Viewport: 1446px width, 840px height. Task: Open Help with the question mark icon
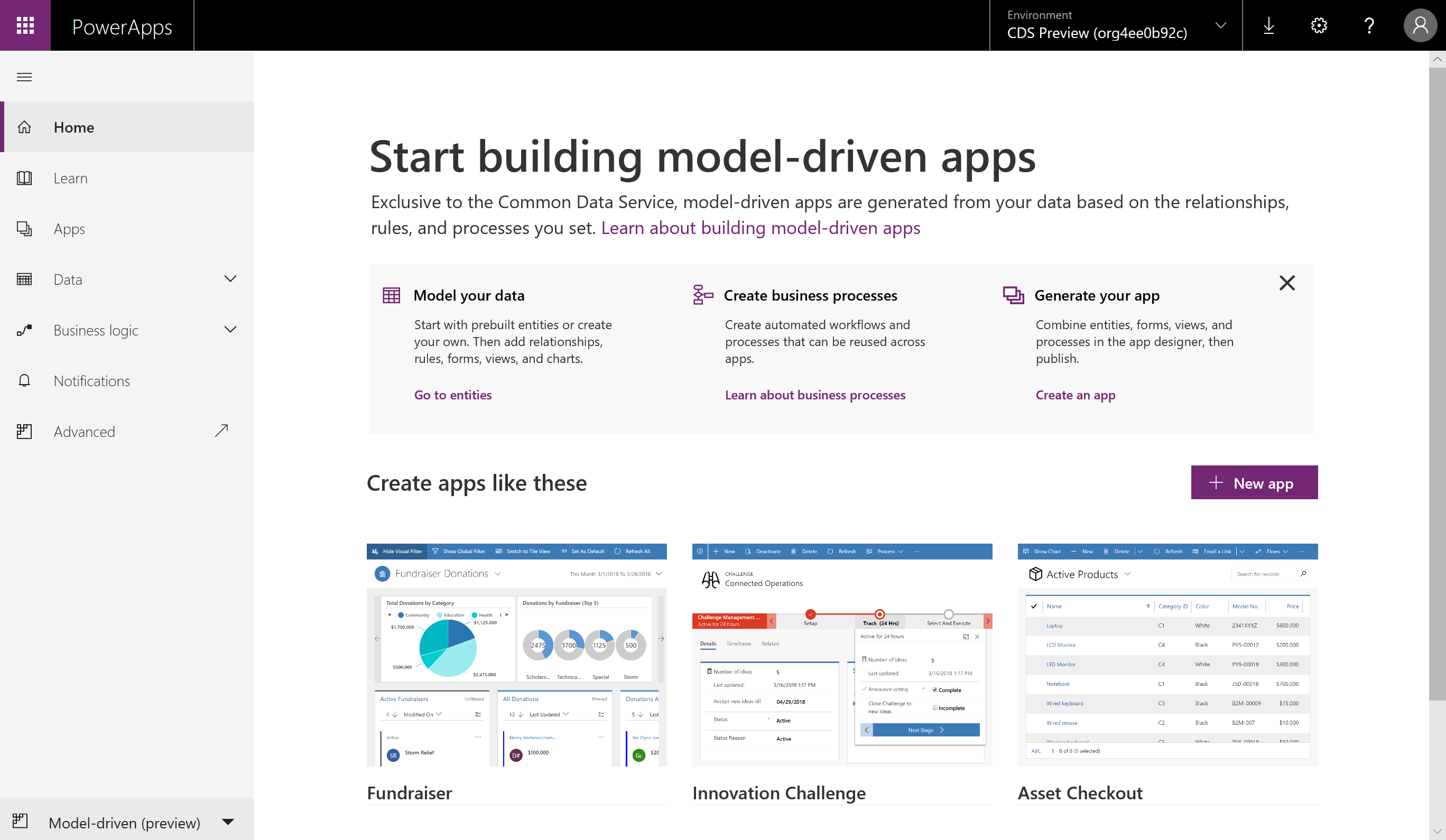click(1369, 25)
